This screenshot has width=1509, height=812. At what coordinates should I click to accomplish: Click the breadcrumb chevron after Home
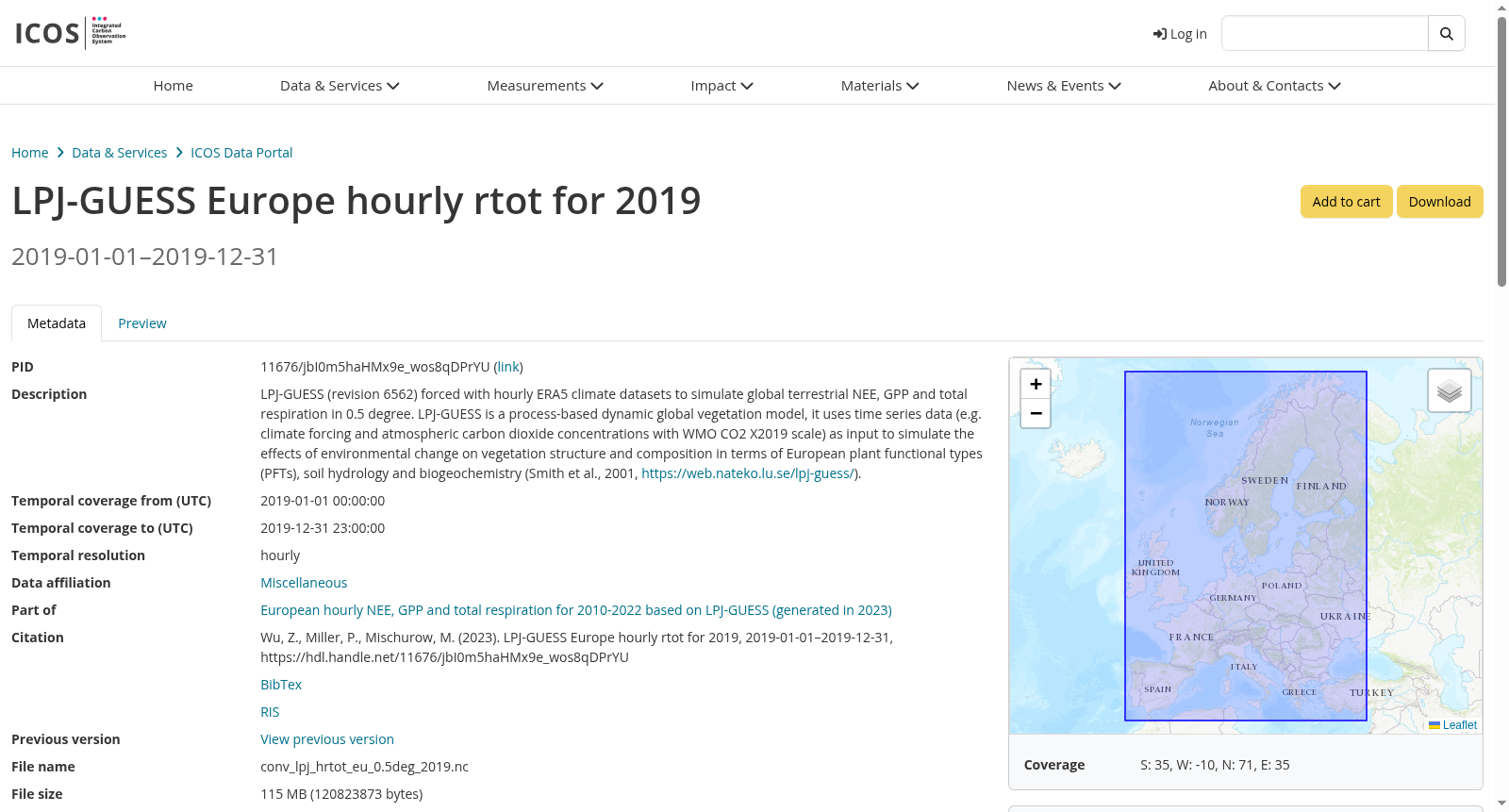coord(60,153)
